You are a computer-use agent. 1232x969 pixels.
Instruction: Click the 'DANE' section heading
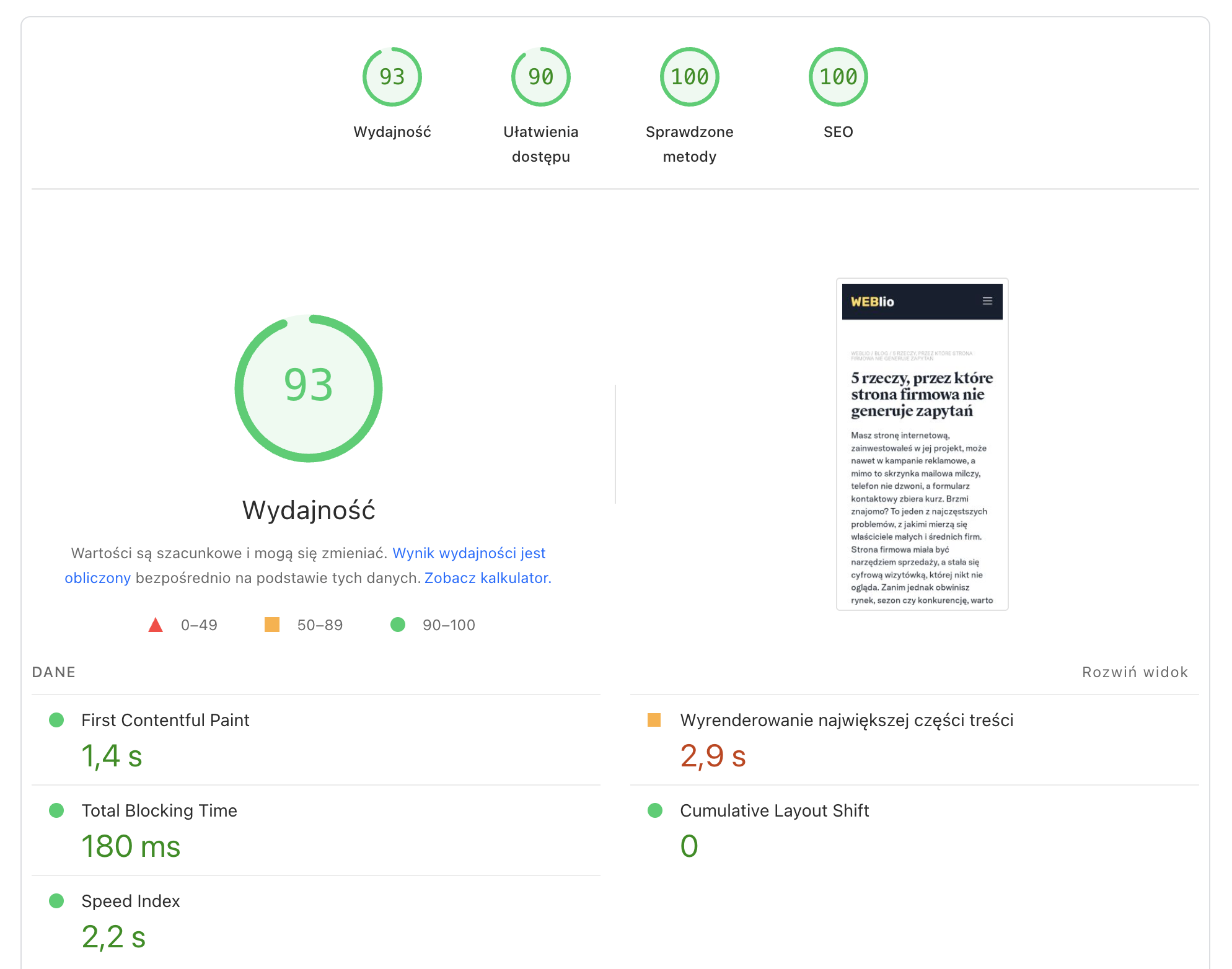click(x=54, y=672)
